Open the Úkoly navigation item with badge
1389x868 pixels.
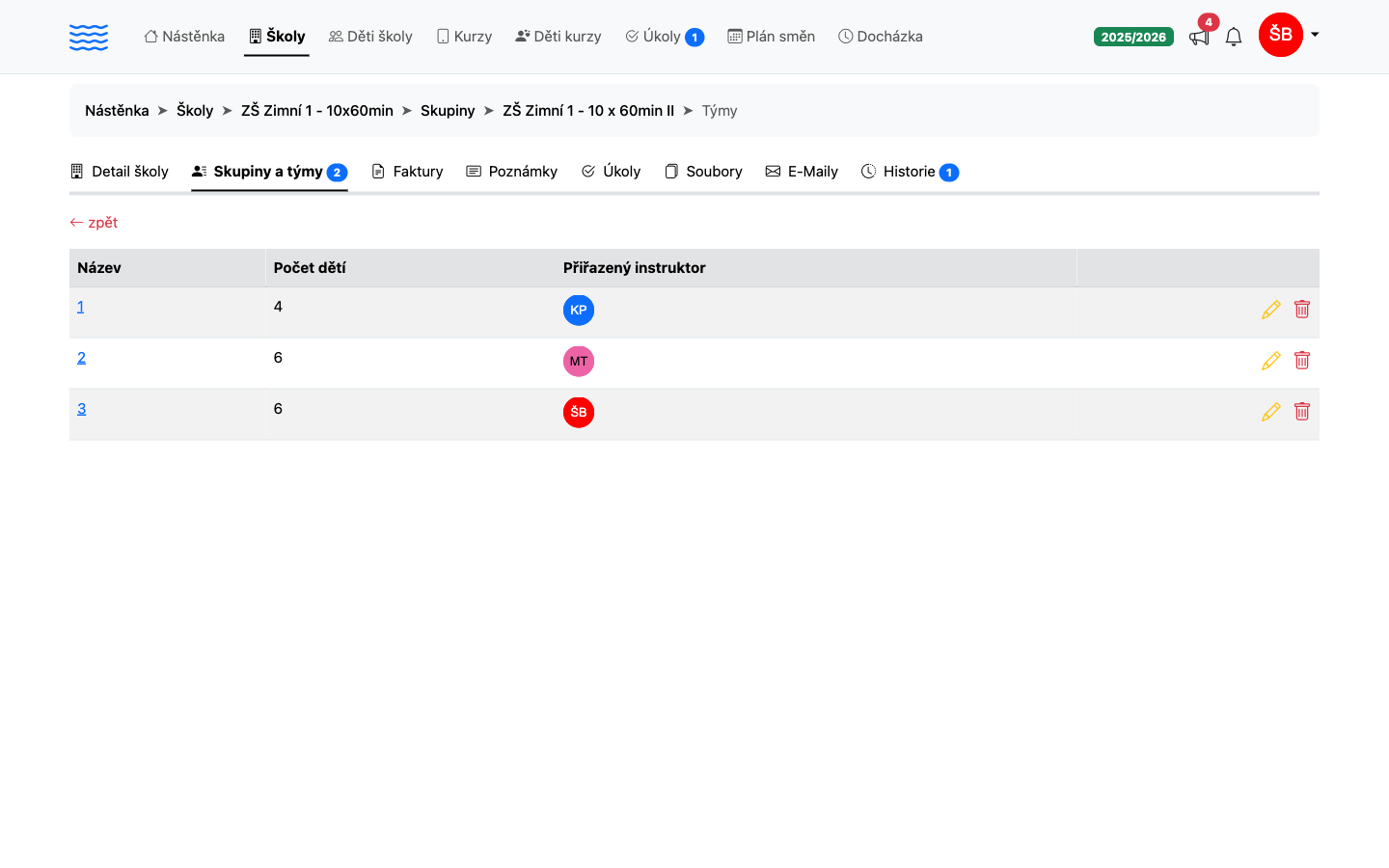click(x=665, y=37)
